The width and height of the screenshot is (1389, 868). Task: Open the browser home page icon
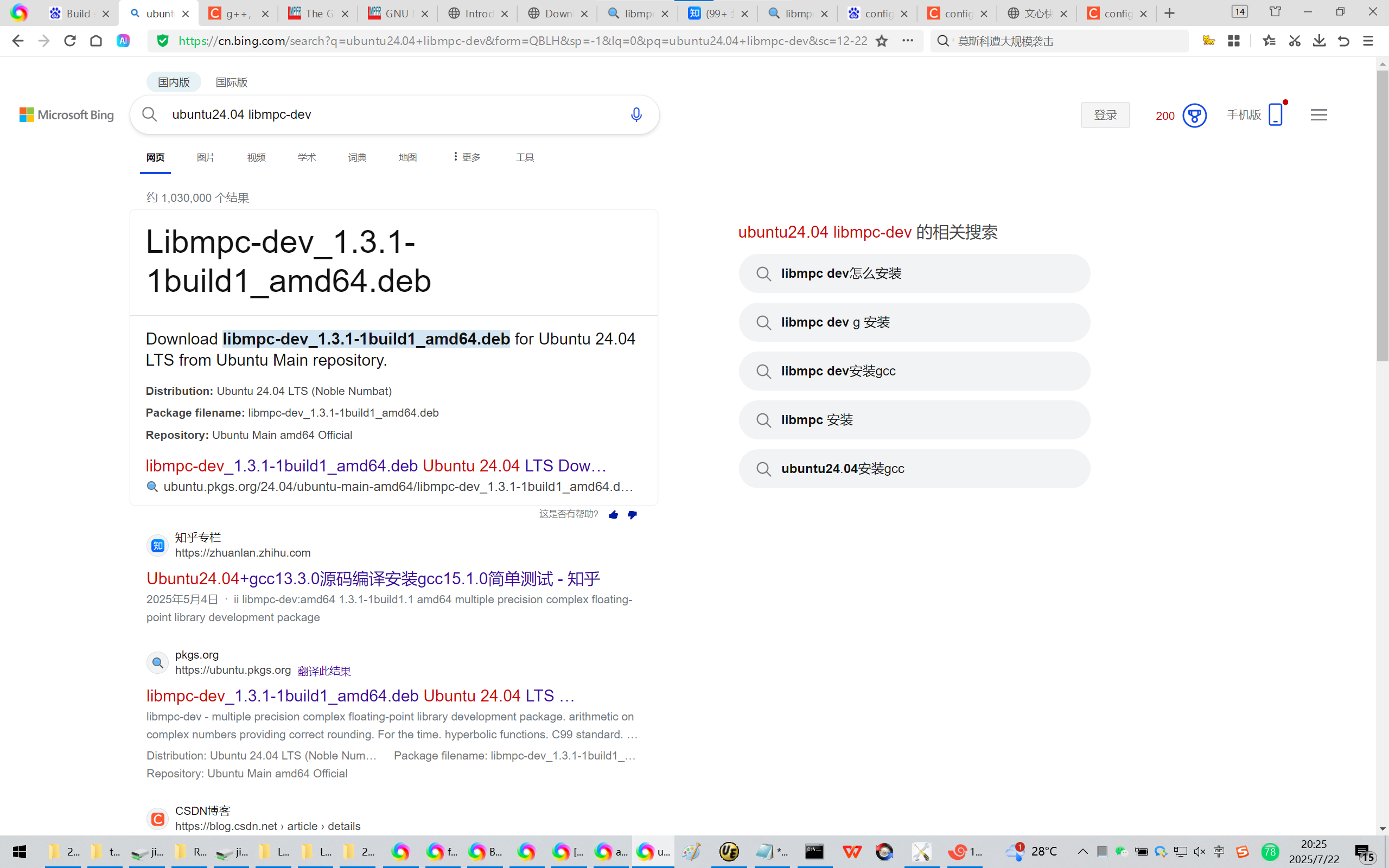[96, 41]
